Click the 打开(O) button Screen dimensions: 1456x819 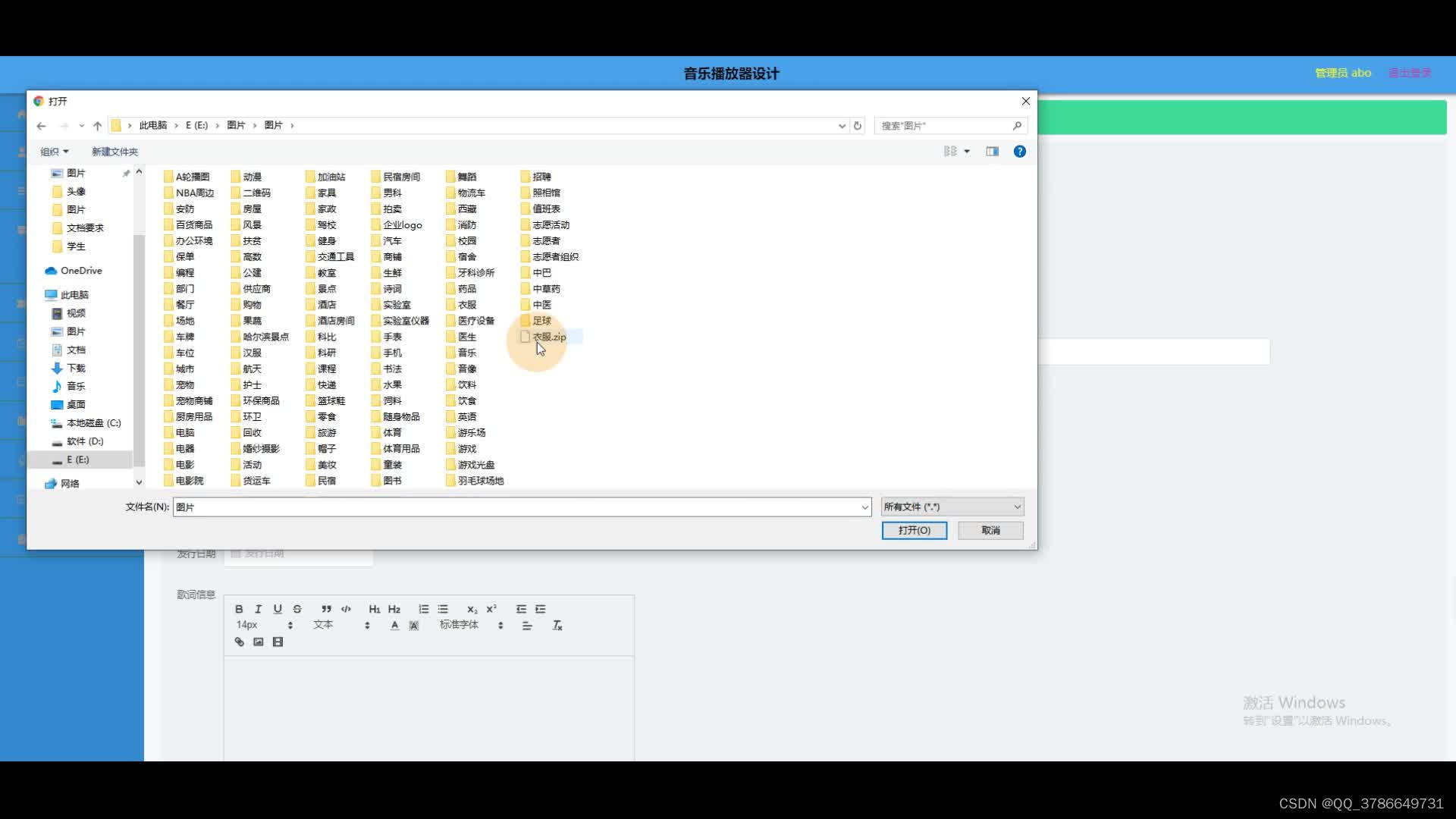[x=914, y=530]
